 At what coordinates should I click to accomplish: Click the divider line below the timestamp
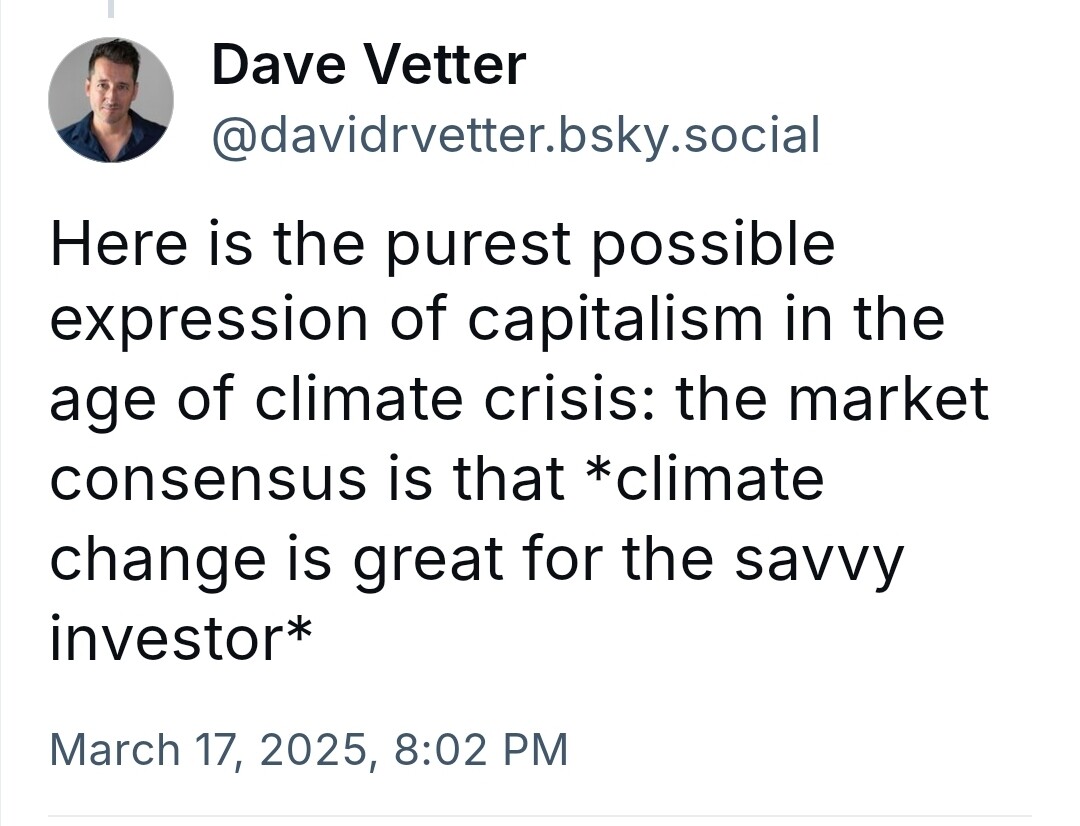[x=540, y=816]
